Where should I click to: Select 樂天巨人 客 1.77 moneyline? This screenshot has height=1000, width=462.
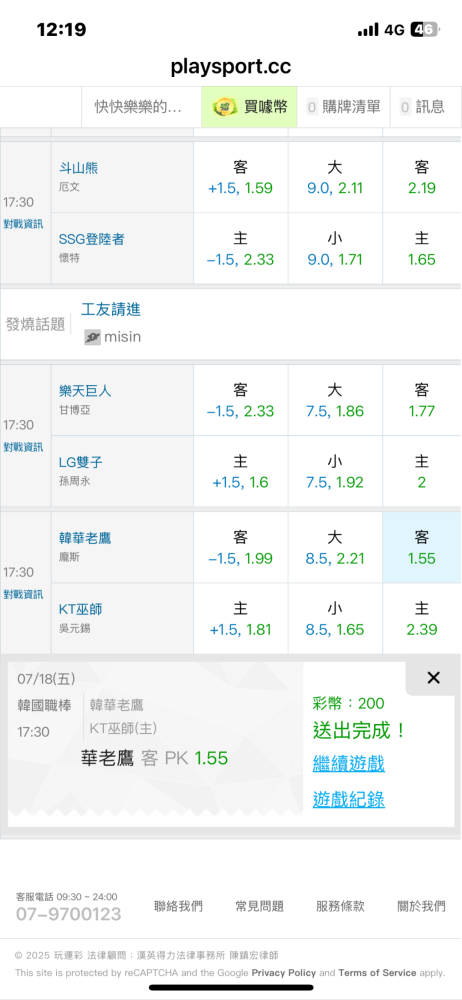pyautogui.click(x=422, y=400)
